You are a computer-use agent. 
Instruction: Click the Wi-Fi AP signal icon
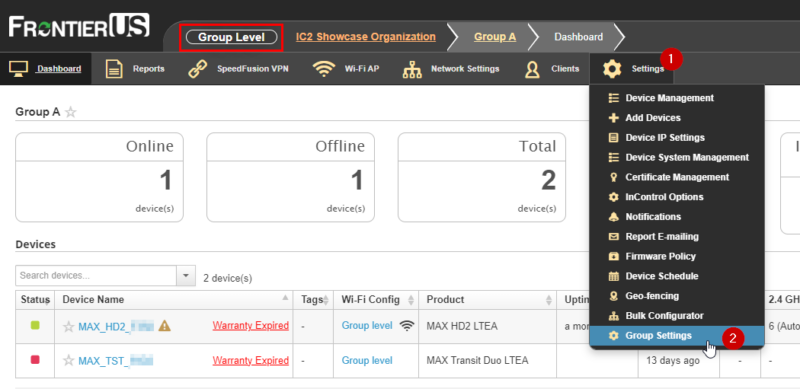[x=323, y=69]
